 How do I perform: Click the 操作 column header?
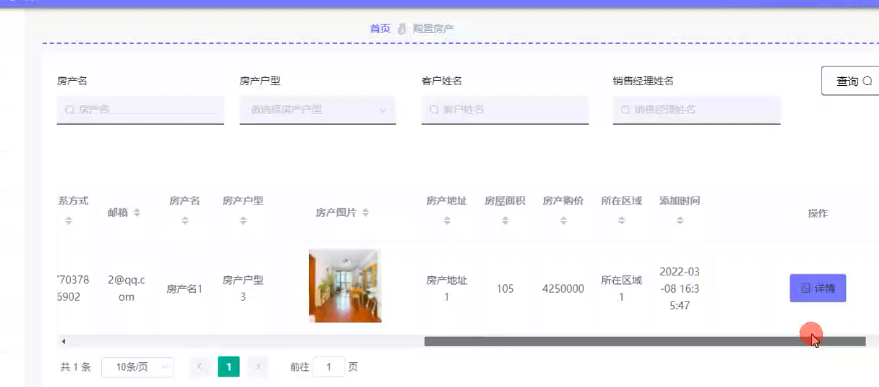click(x=818, y=213)
